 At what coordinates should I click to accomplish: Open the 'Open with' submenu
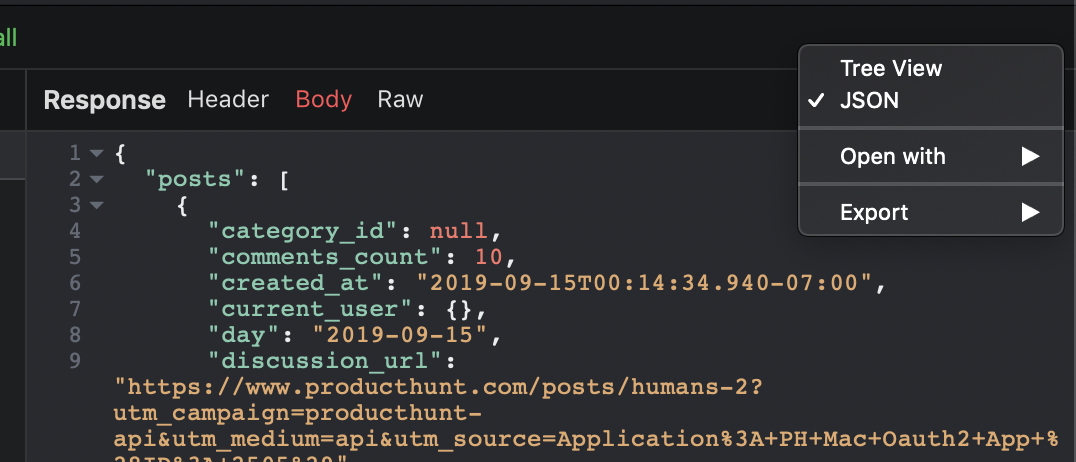click(x=931, y=157)
